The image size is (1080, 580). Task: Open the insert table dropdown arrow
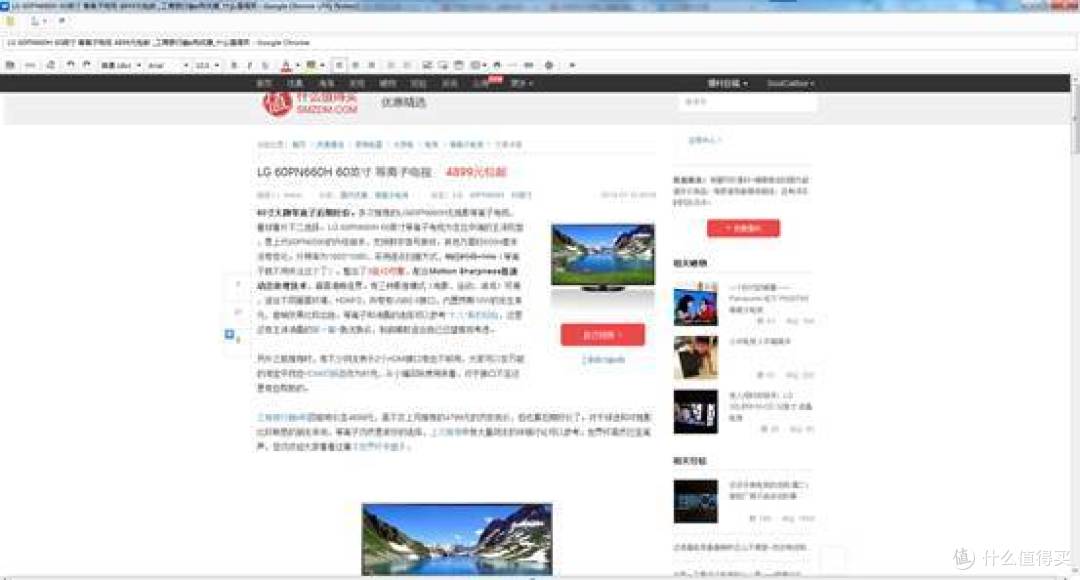484,65
